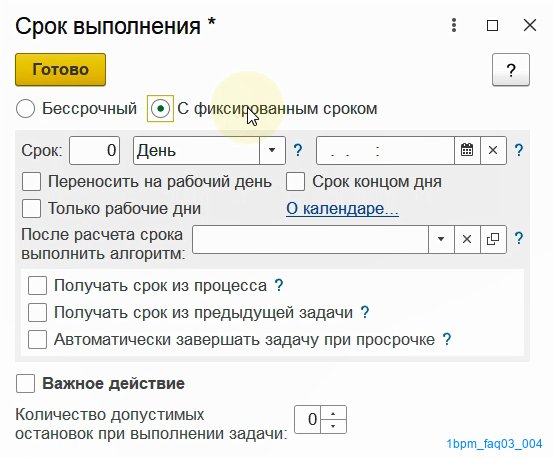The image size is (553, 458).
Task: Open the three-dot more actions menu
Action: 454,25
